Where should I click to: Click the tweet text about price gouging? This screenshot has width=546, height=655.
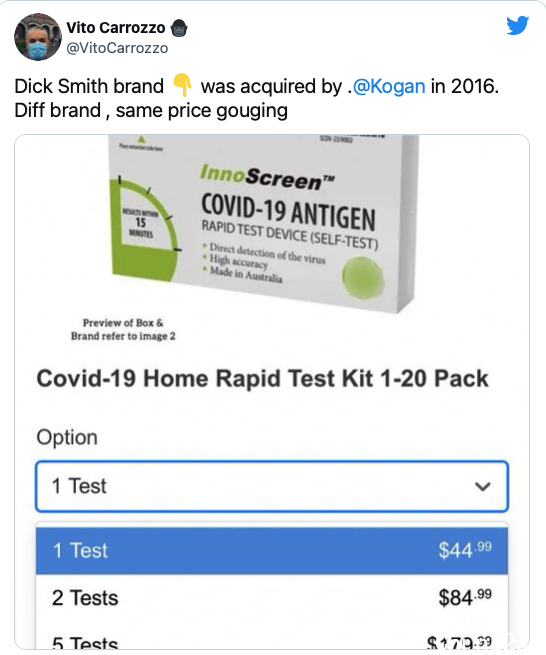point(256,98)
